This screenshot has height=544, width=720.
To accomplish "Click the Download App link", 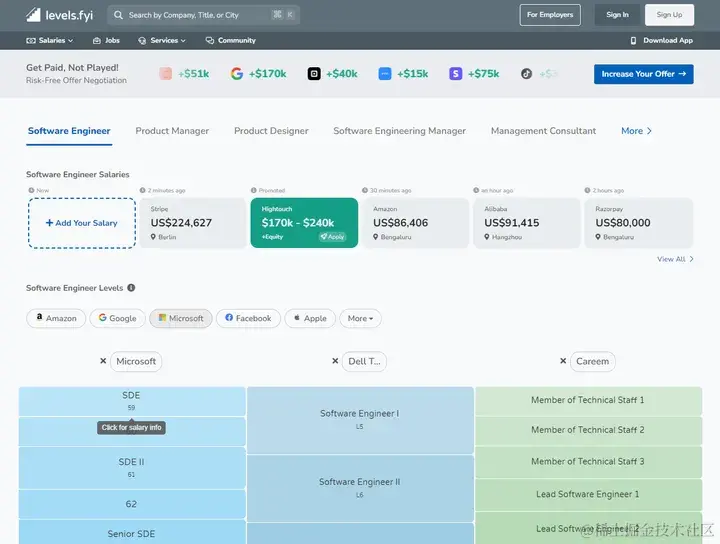I will [x=662, y=40].
